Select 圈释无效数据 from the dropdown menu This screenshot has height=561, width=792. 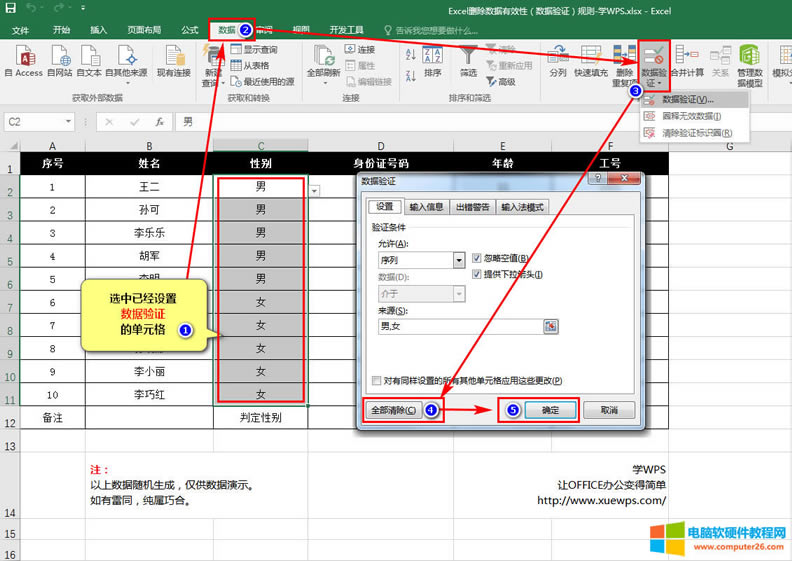point(690,116)
